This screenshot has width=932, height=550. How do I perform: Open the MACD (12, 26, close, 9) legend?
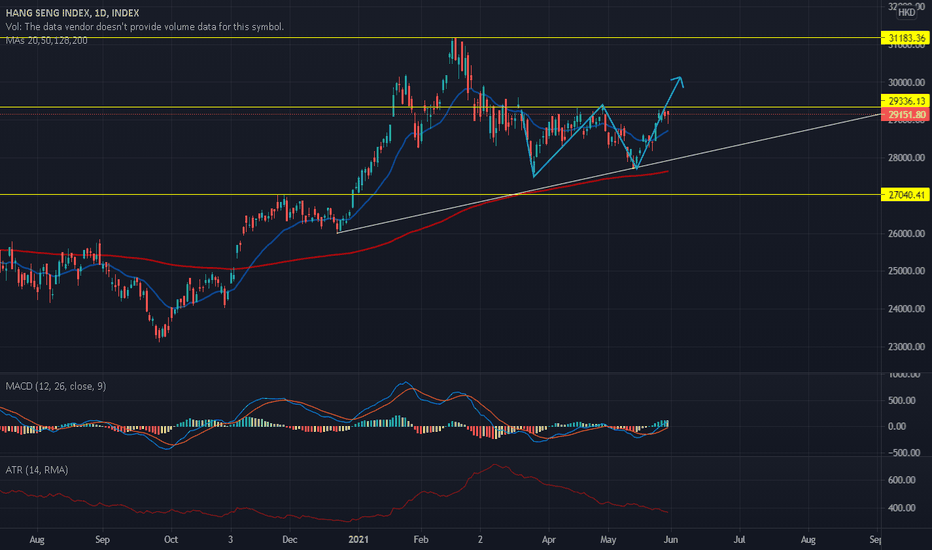pos(56,386)
